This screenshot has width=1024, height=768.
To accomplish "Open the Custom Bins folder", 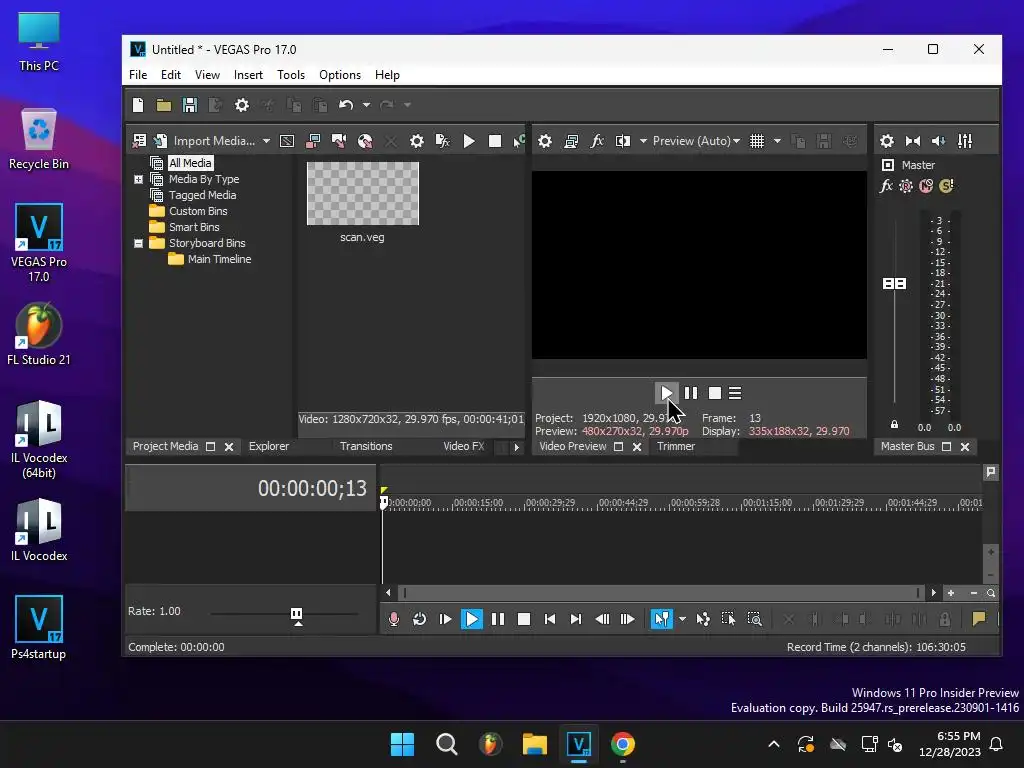I will pos(198,211).
